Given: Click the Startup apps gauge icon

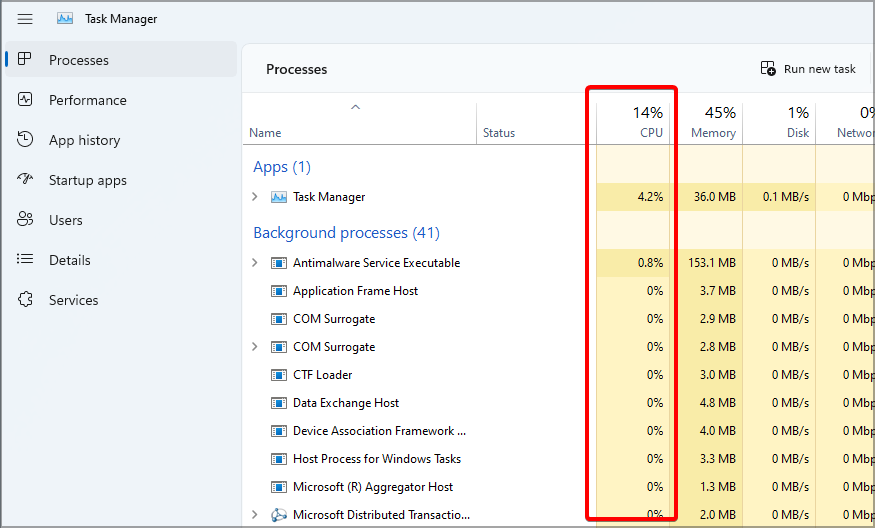Looking at the screenshot, I should (x=25, y=179).
